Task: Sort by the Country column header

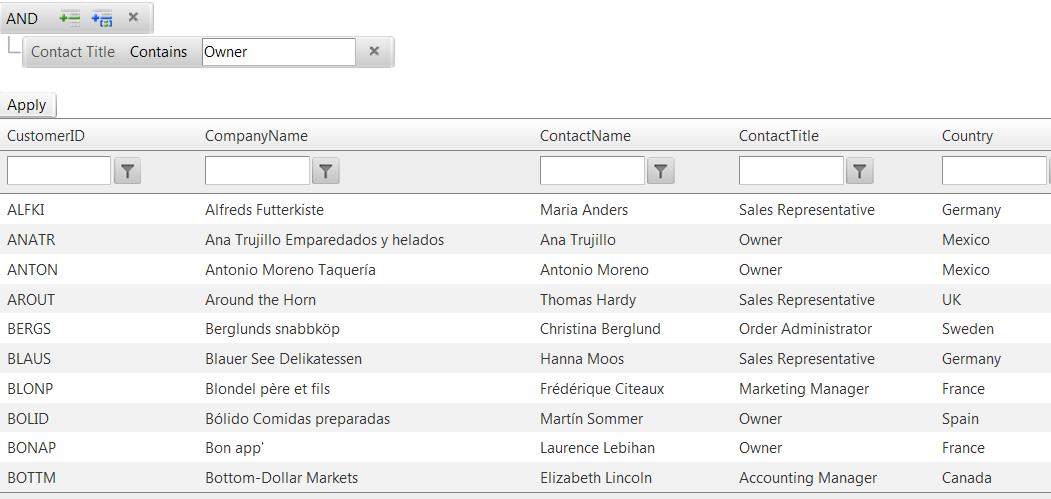Action: (x=967, y=136)
